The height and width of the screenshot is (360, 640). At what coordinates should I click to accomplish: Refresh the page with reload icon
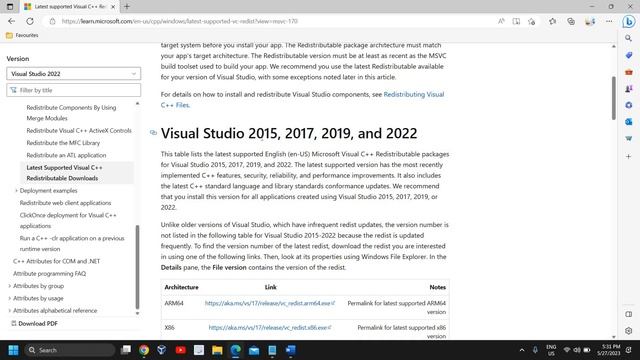[x=30, y=21]
